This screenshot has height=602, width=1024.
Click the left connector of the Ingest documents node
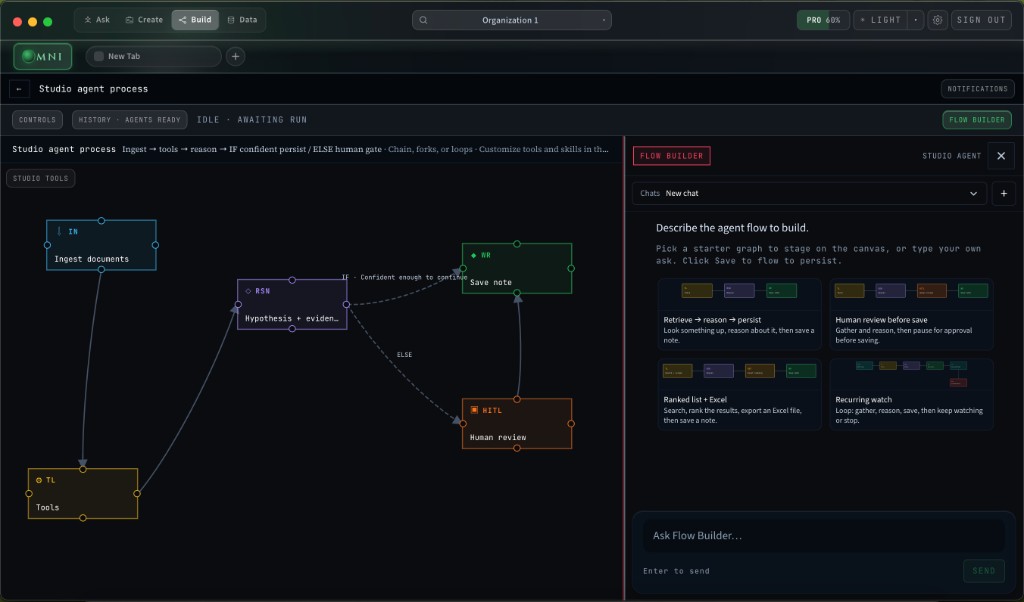point(47,245)
